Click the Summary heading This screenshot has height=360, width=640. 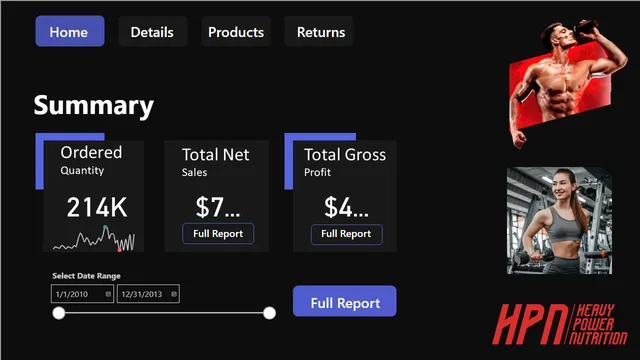93,106
